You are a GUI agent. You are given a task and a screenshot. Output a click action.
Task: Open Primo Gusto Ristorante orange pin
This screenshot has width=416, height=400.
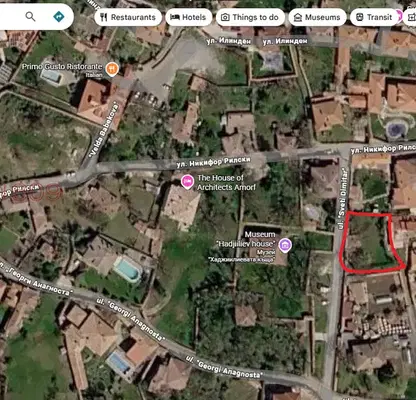pos(112,69)
